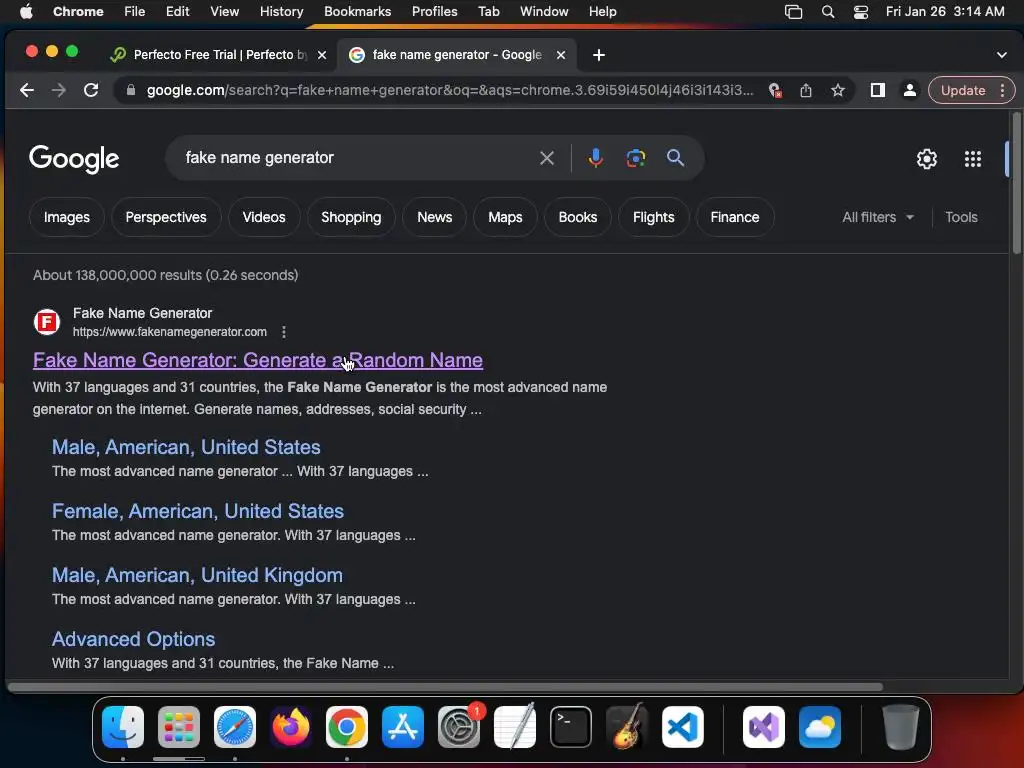Open Male, American, United States sitelink
The height and width of the screenshot is (768, 1024).
[x=186, y=447]
